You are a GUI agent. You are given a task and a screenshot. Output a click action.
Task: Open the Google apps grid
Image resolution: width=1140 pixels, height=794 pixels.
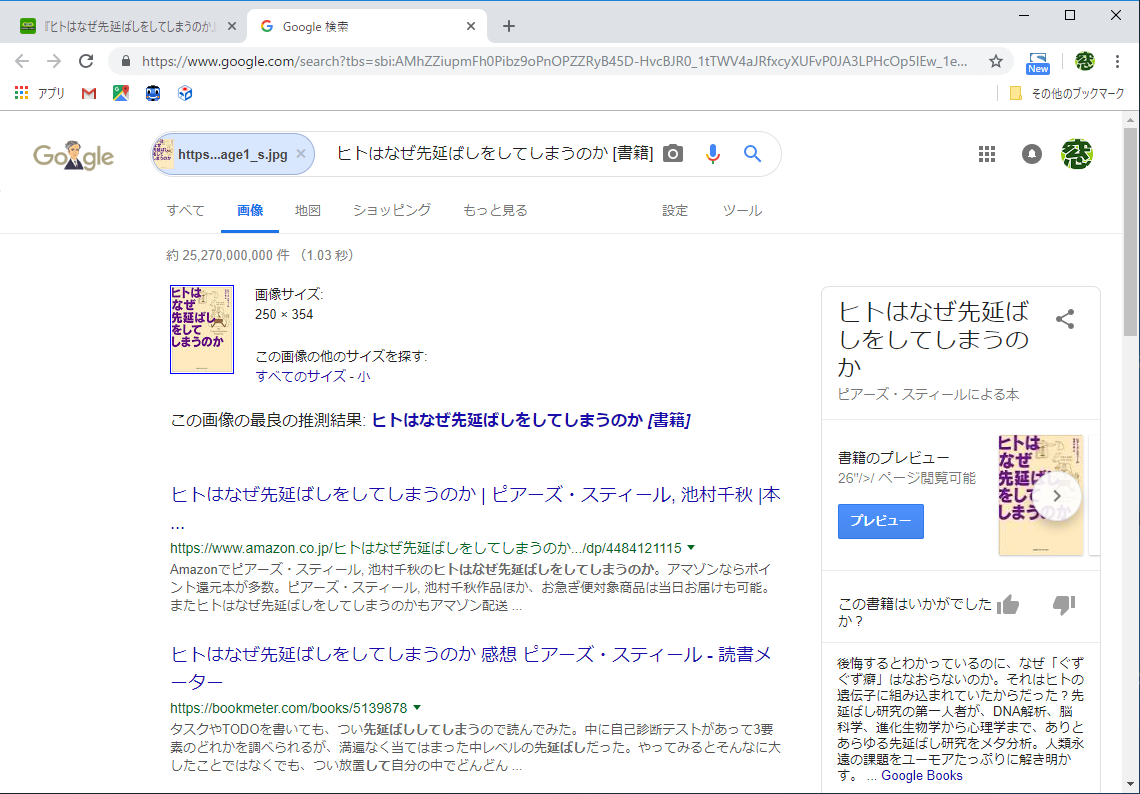pyautogui.click(x=987, y=153)
